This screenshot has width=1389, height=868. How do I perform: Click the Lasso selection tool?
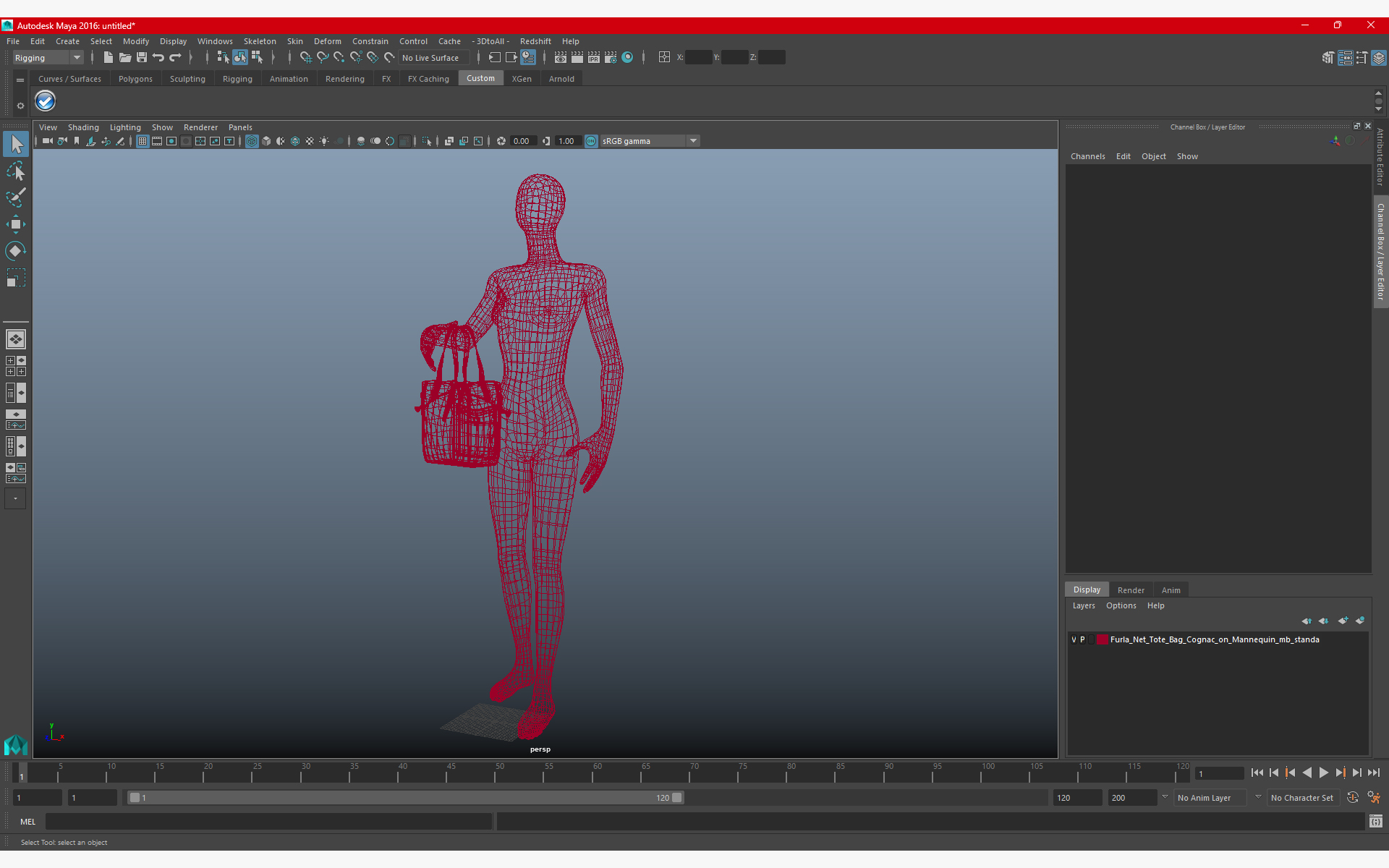click(x=15, y=171)
